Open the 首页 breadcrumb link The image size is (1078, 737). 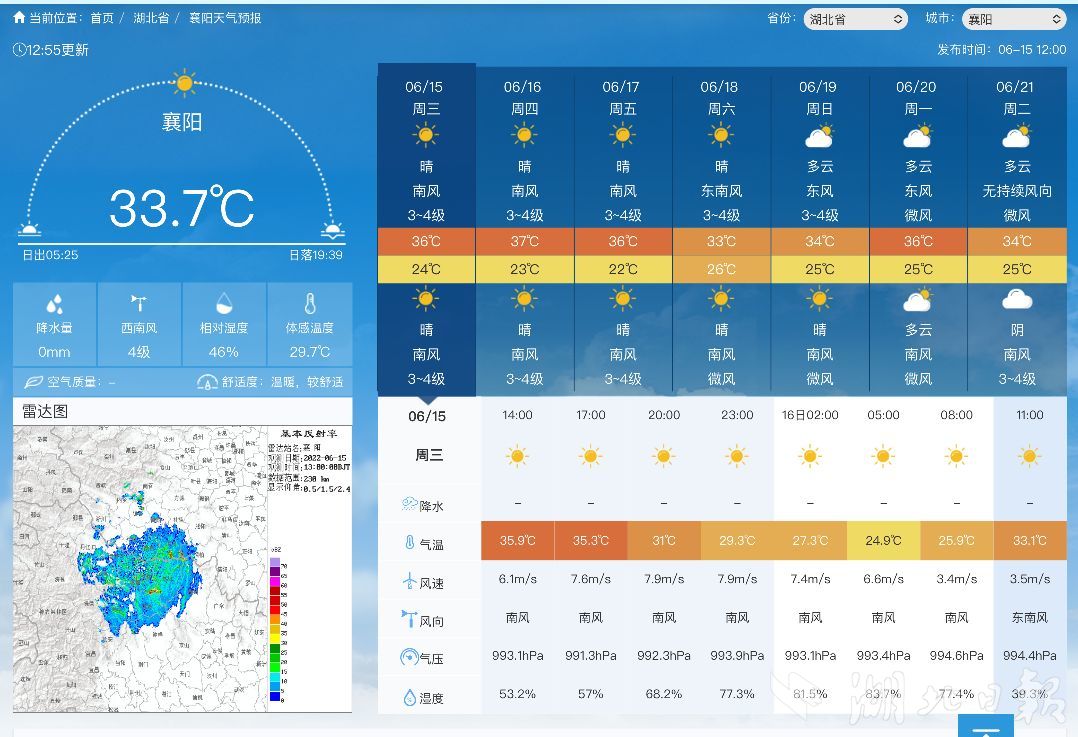coord(102,18)
